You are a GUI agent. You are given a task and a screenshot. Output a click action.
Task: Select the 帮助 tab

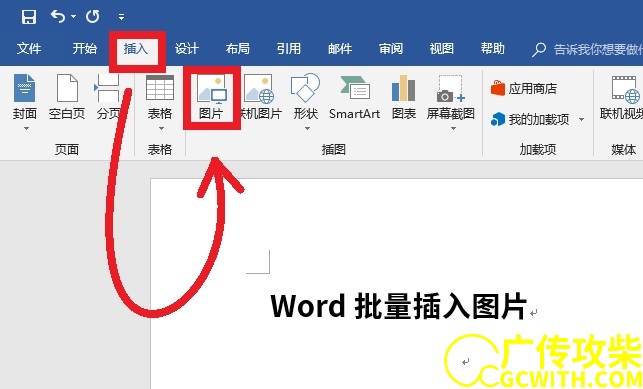click(493, 48)
